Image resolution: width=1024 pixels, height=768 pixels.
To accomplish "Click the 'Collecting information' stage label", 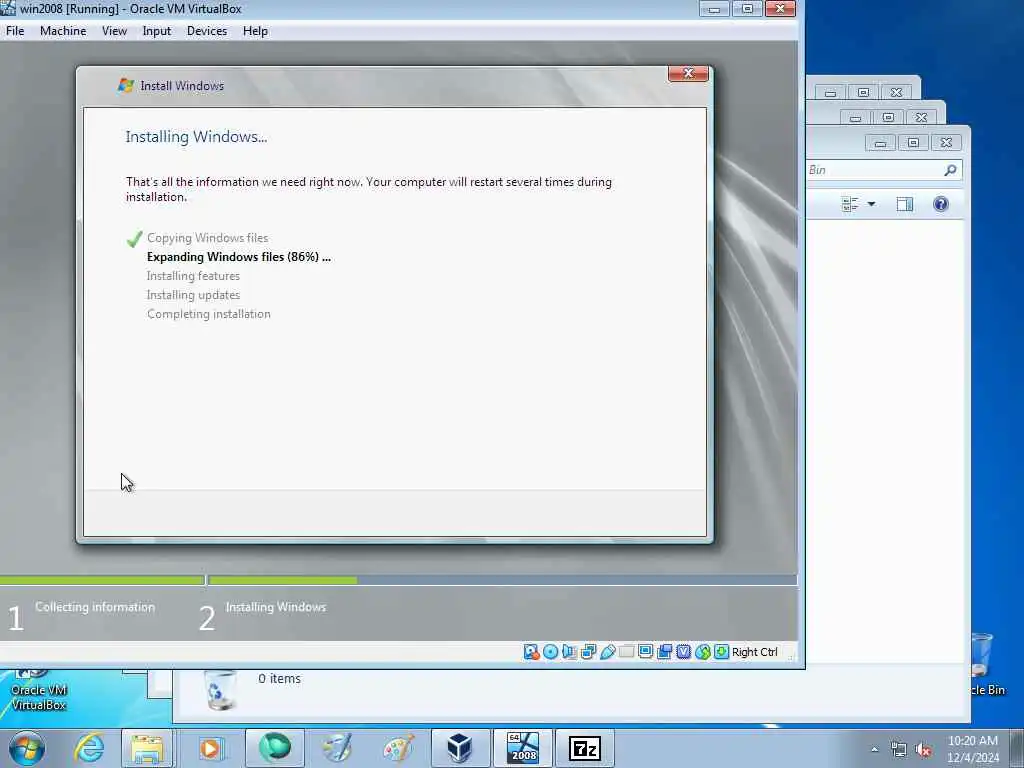I will 95,607.
